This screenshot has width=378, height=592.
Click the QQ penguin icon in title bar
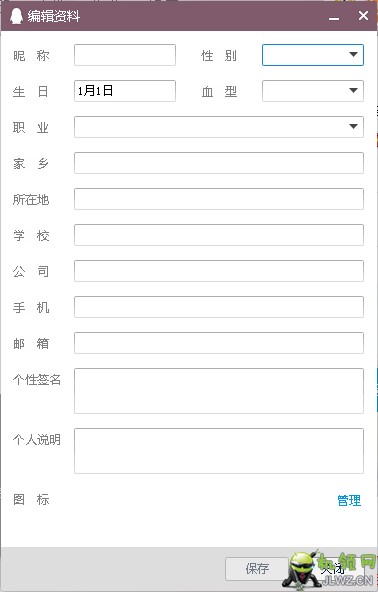click(16, 16)
